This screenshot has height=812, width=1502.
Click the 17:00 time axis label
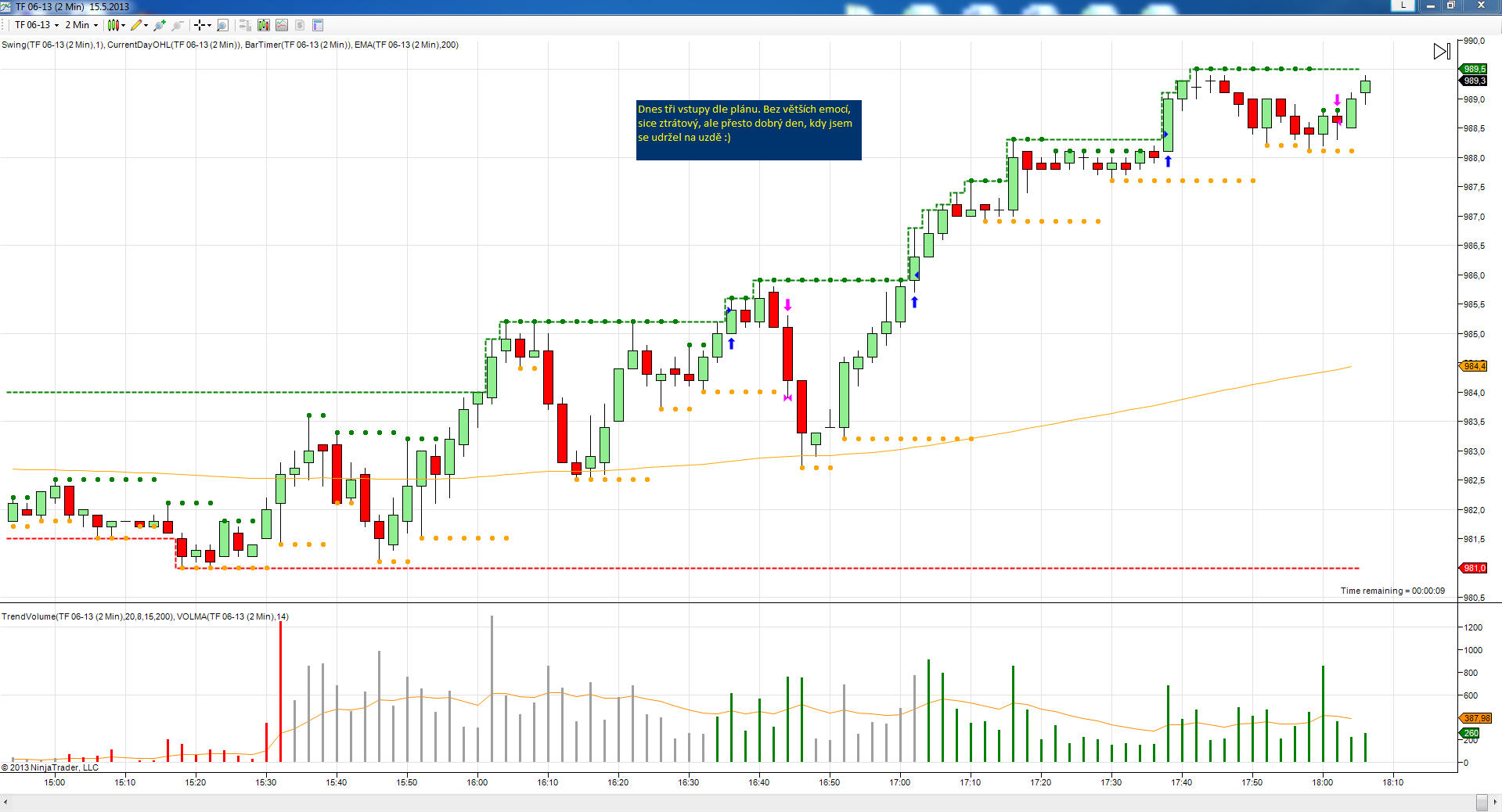[x=900, y=781]
